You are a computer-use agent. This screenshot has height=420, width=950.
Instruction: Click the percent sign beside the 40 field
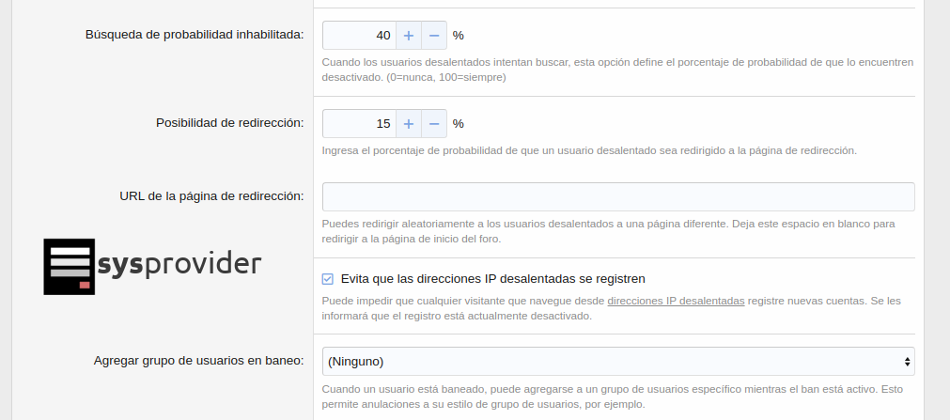[458, 35]
